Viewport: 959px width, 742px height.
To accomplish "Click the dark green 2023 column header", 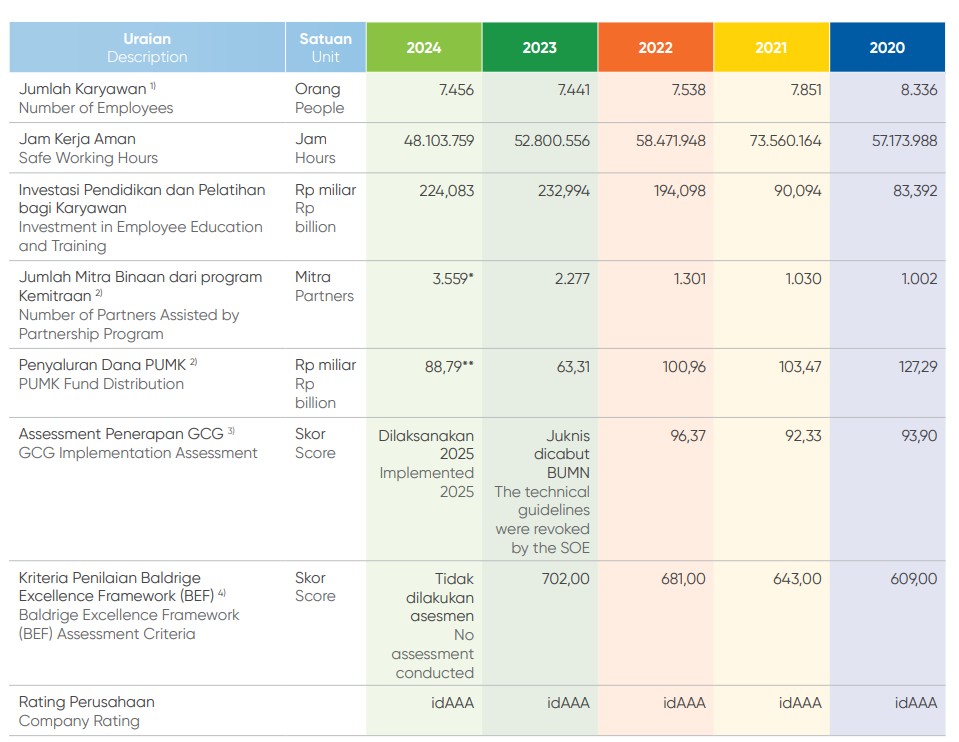I will (x=539, y=48).
